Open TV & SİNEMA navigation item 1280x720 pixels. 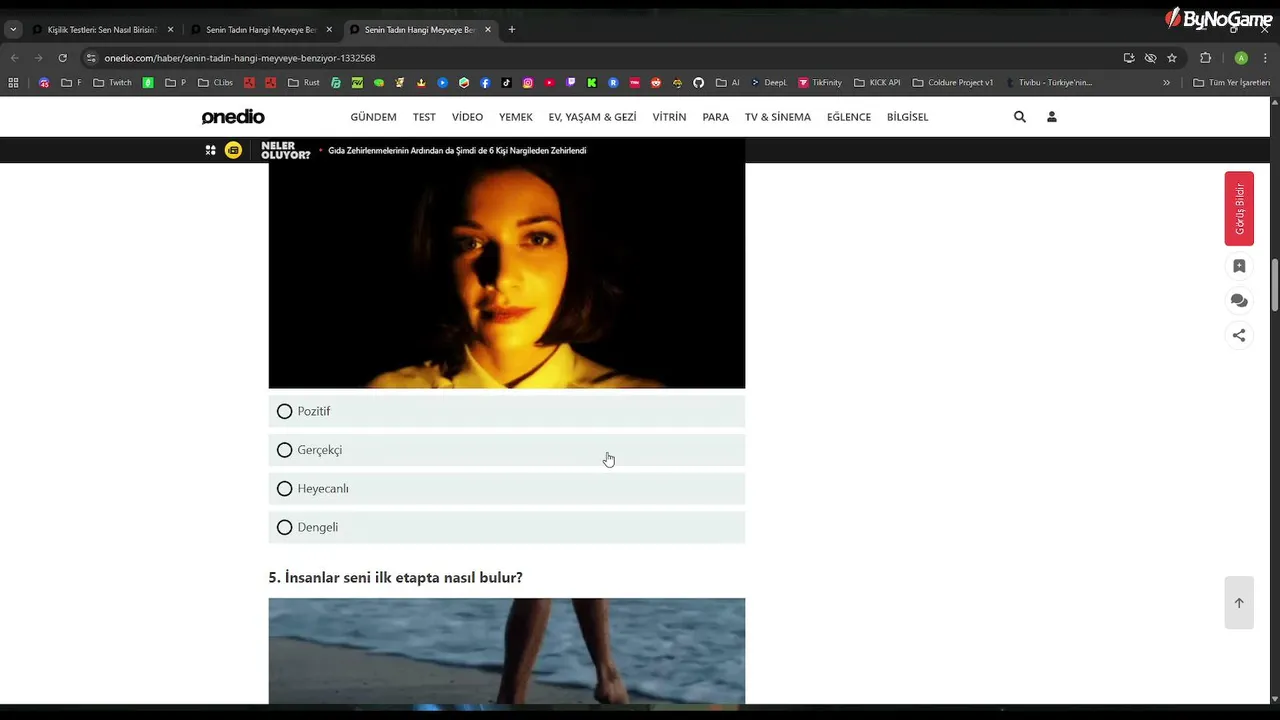click(778, 117)
